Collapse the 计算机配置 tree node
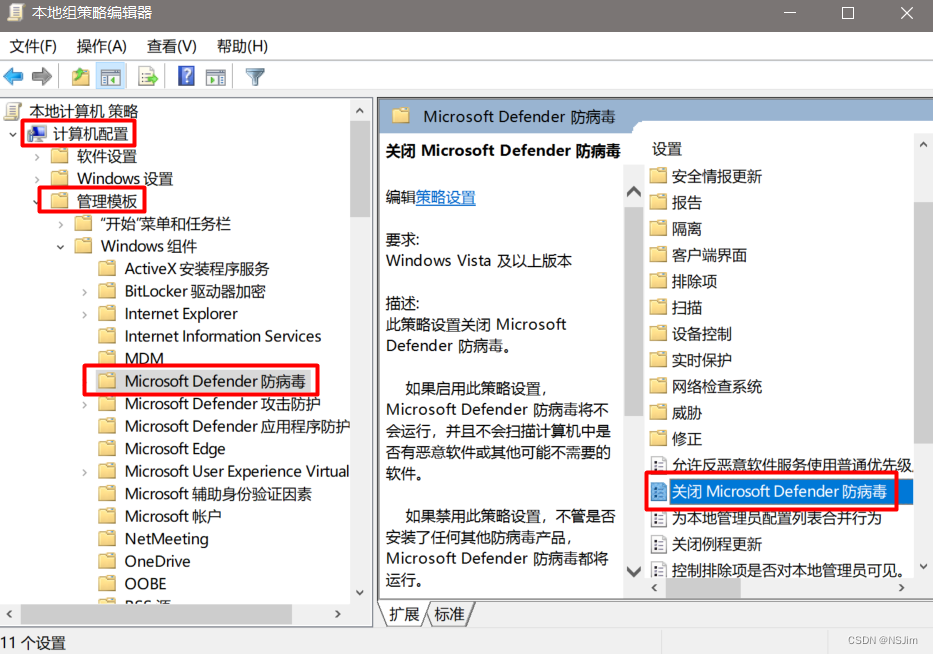Image resolution: width=933 pixels, height=654 pixels. point(12,135)
